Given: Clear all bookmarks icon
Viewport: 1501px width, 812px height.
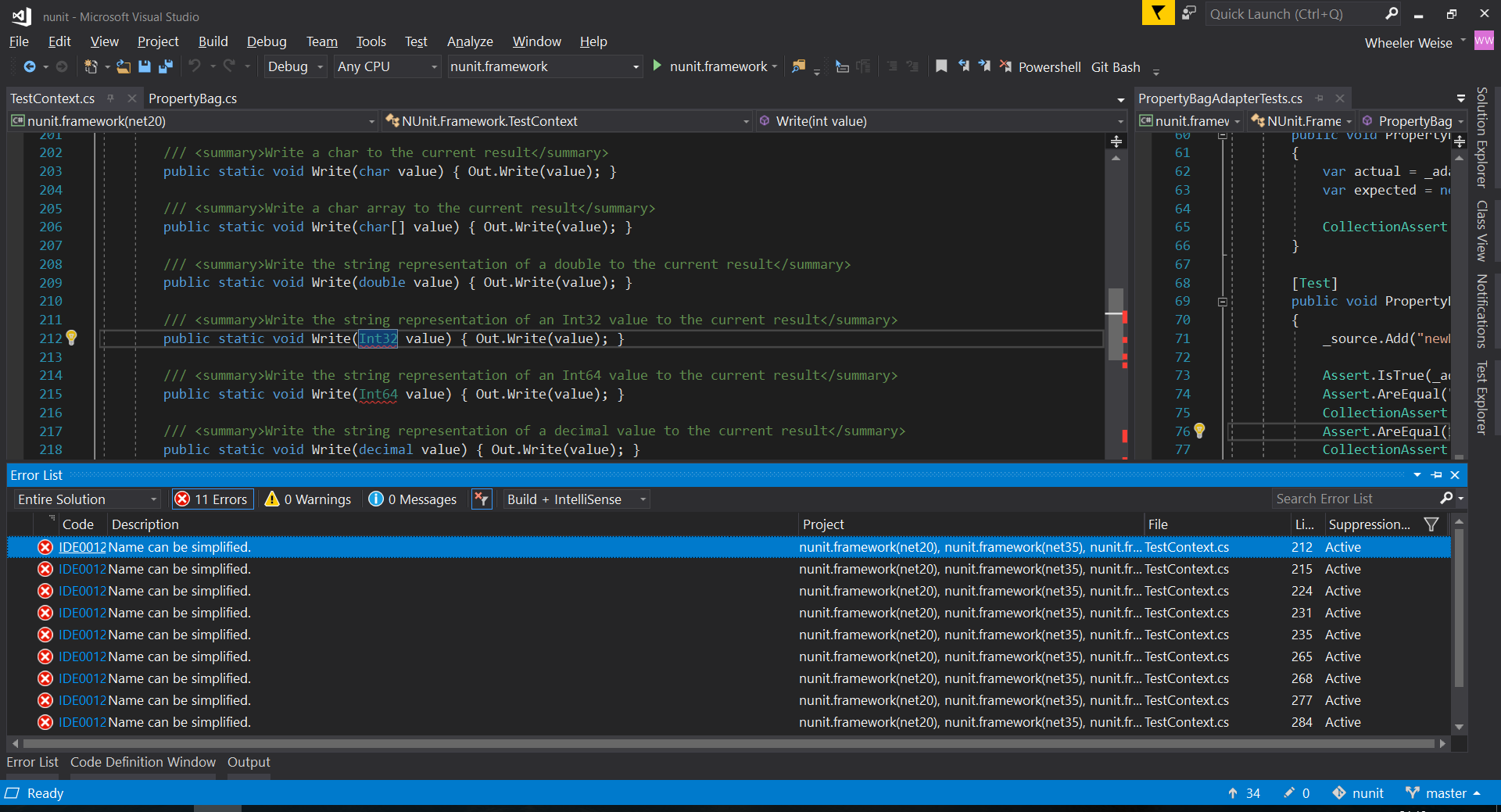Looking at the screenshot, I should click(1005, 67).
